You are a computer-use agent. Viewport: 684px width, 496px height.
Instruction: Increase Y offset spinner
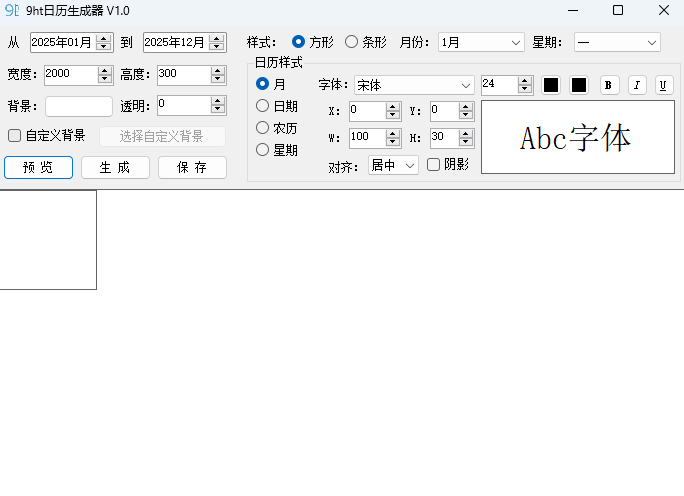[x=466, y=107]
